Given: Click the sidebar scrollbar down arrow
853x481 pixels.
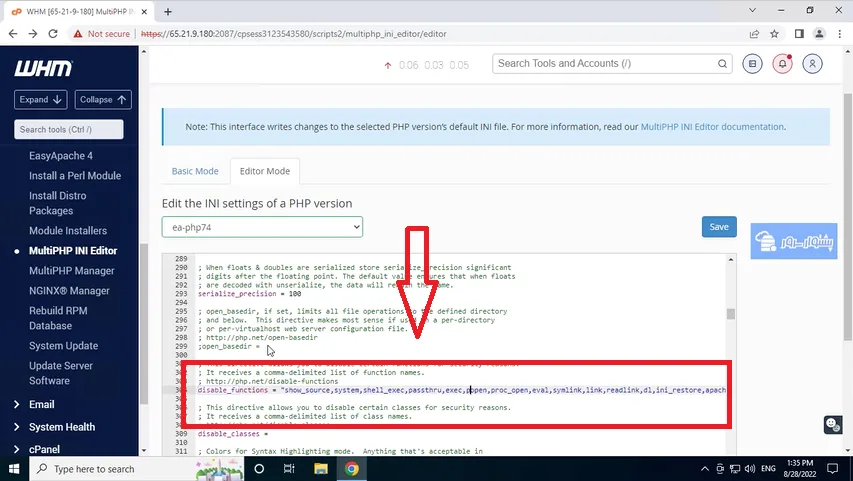Looking at the screenshot, I should click(144, 451).
